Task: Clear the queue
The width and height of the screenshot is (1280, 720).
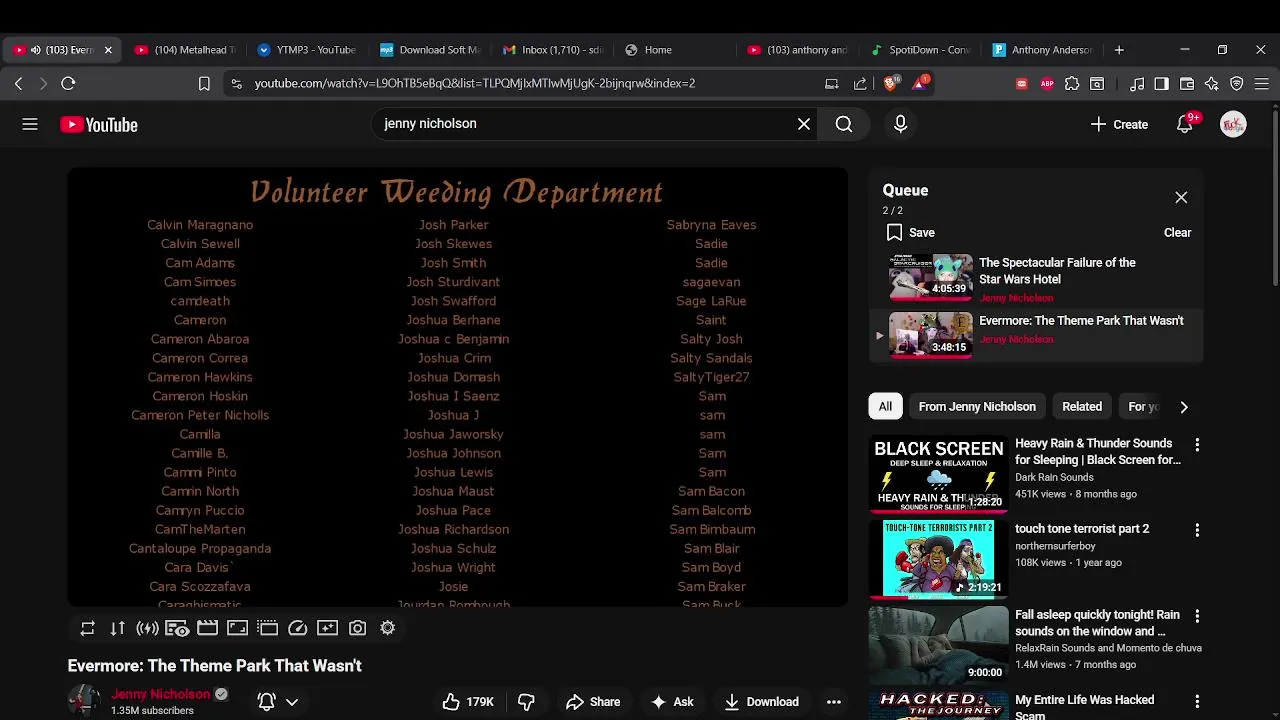Action: [1177, 232]
